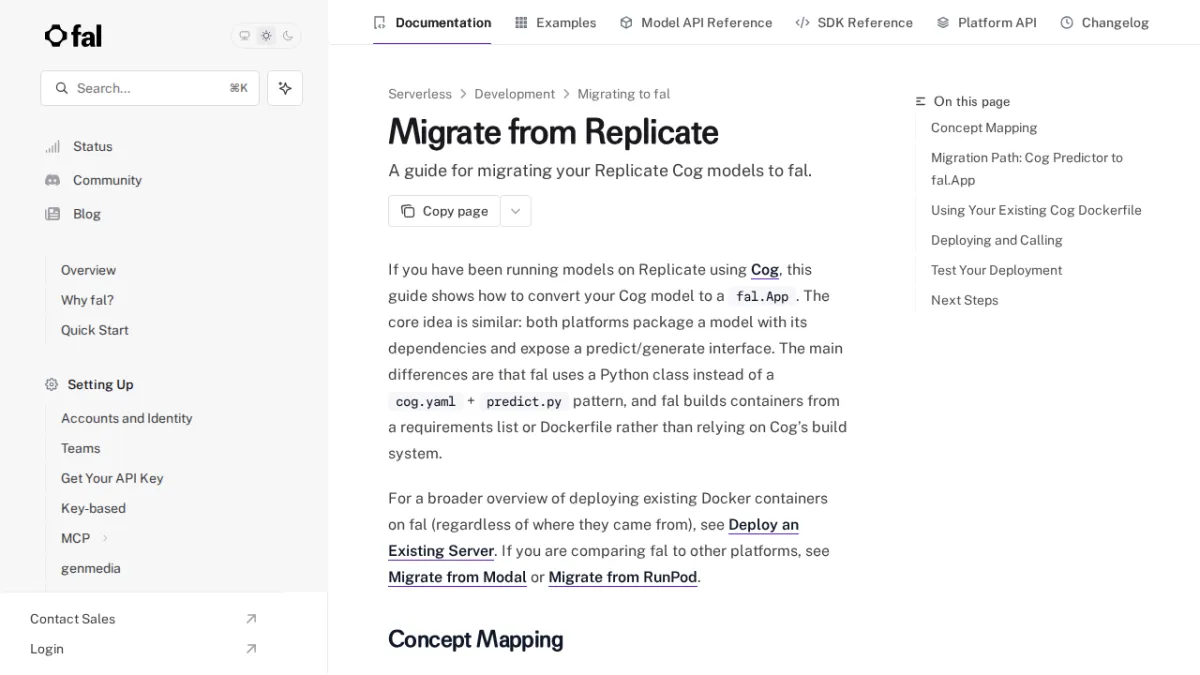Open the Blog link
Screen dimensions: 1200x675
tap(87, 214)
